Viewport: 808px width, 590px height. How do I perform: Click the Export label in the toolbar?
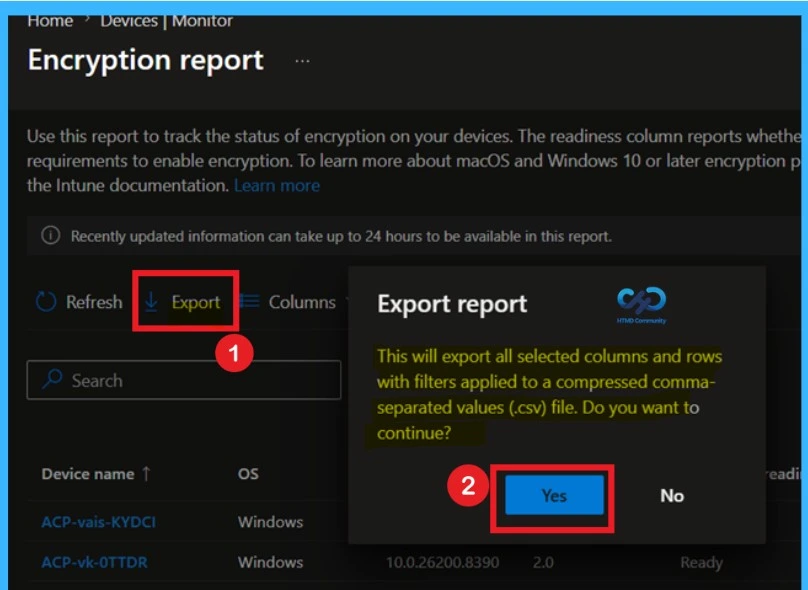point(196,302)
